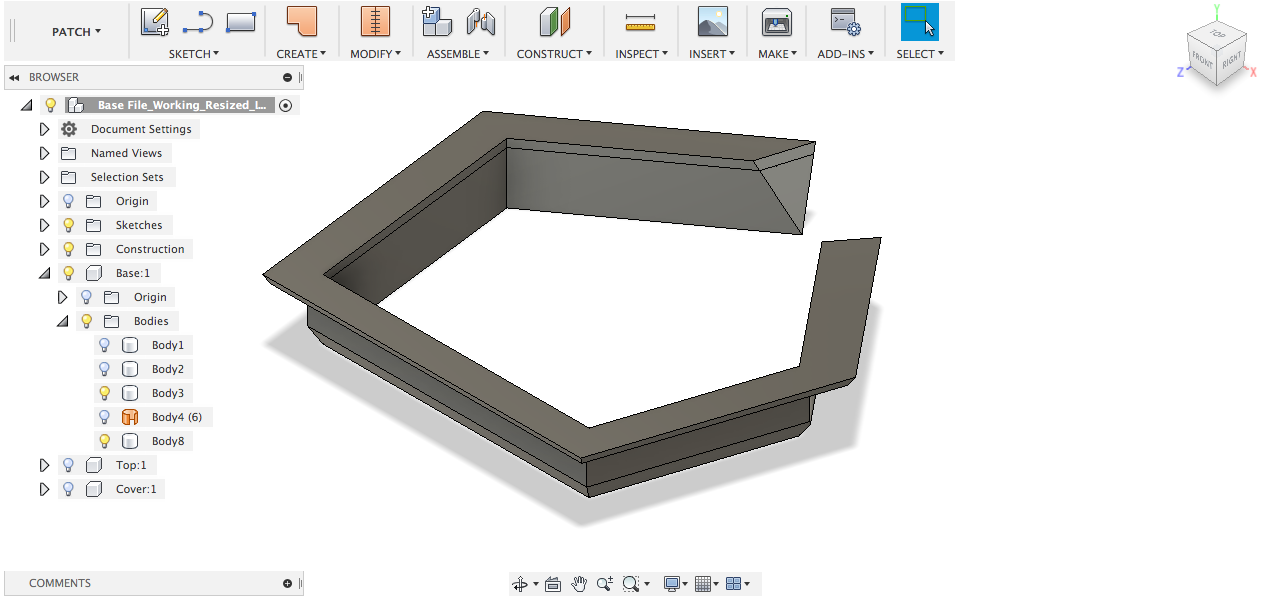Open the INSPECT menu
Image resolution: width=1270 pixels, height=600 pixels.
click(641, 54)
